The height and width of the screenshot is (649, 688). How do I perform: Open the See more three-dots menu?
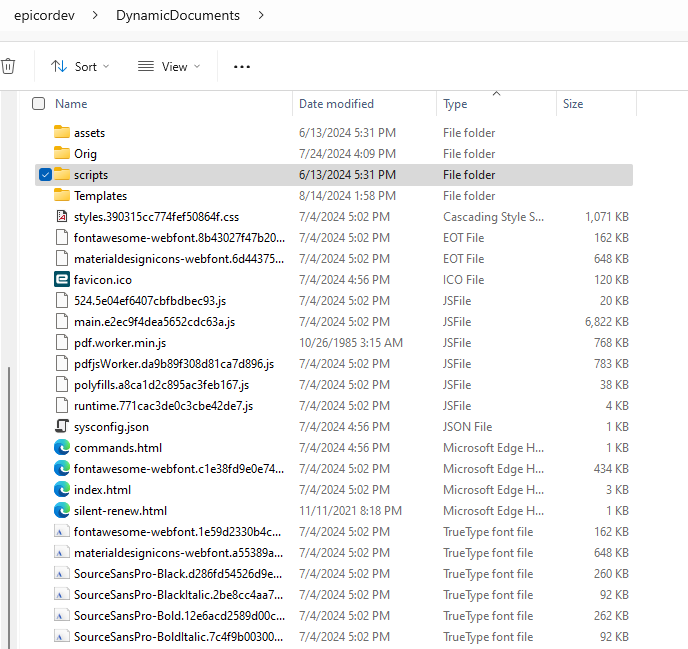242,67
